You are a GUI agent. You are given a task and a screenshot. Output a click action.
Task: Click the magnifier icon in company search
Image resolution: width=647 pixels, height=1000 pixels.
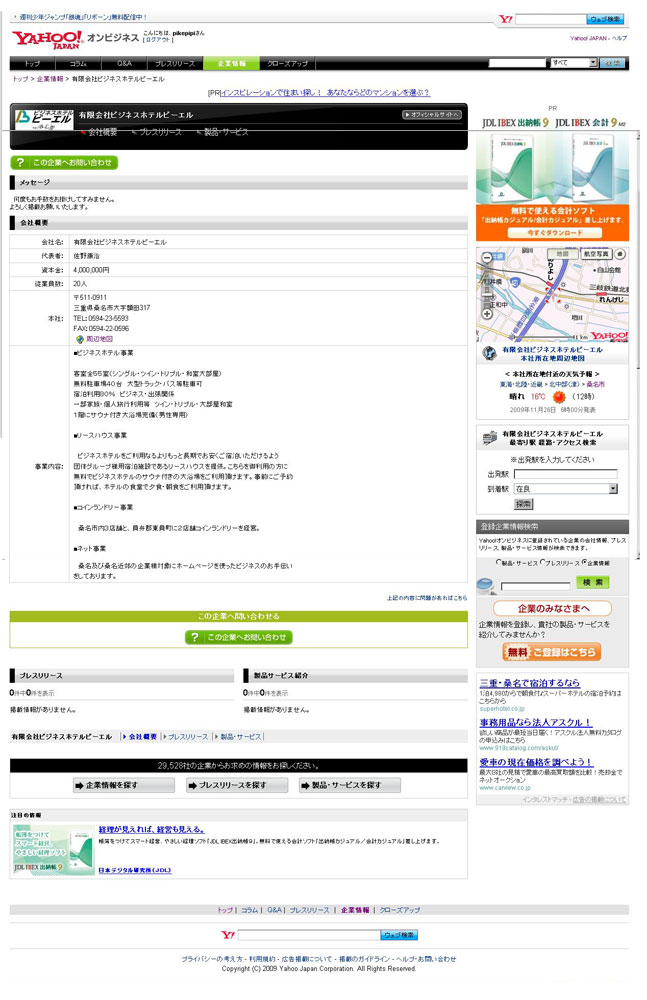(x=487, y=585)
